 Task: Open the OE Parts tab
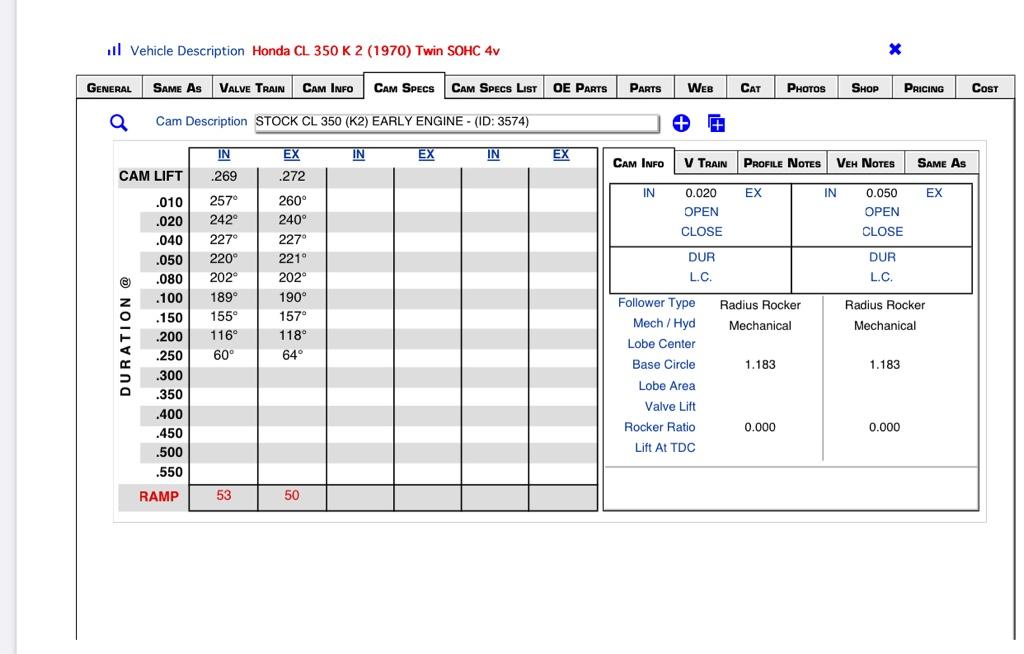(580, 88)
